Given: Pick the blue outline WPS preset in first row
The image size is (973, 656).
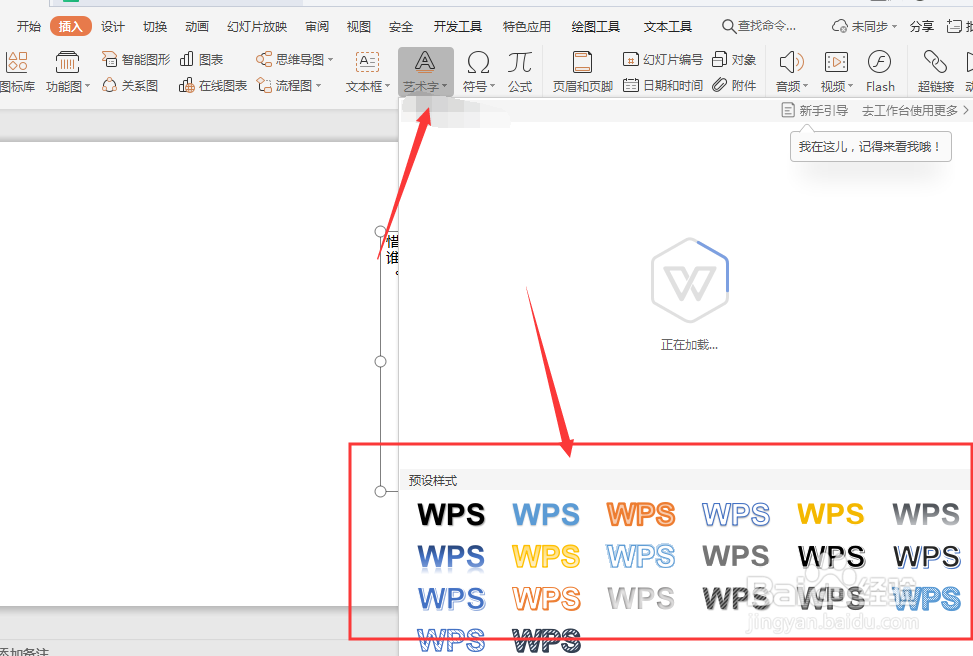Looking at the screenshot, I should [736, 514].
